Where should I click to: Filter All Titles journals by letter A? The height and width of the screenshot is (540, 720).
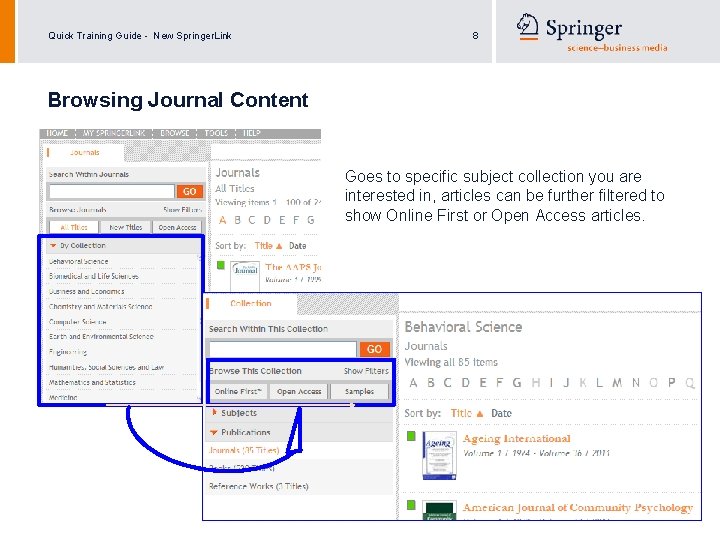click(x=223, y=220)
